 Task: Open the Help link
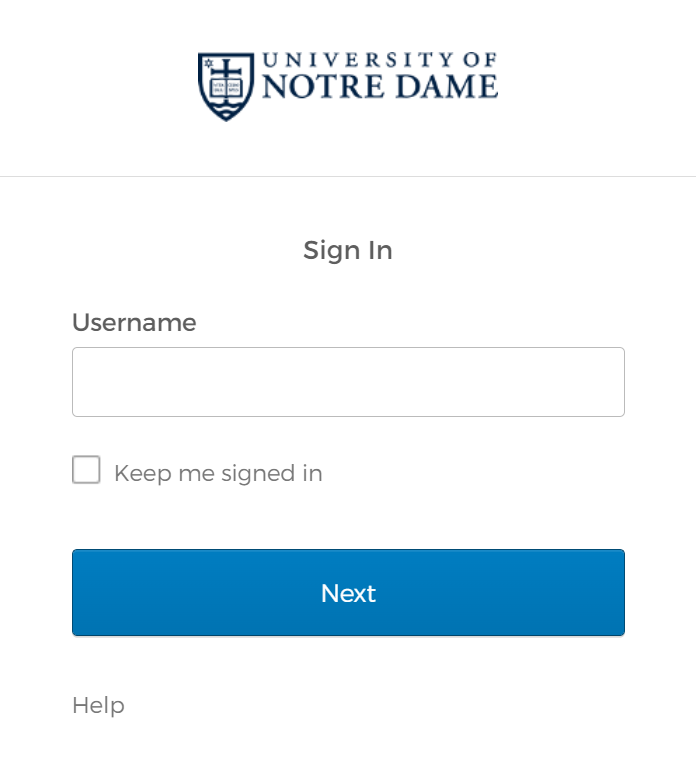coord(98,705)
